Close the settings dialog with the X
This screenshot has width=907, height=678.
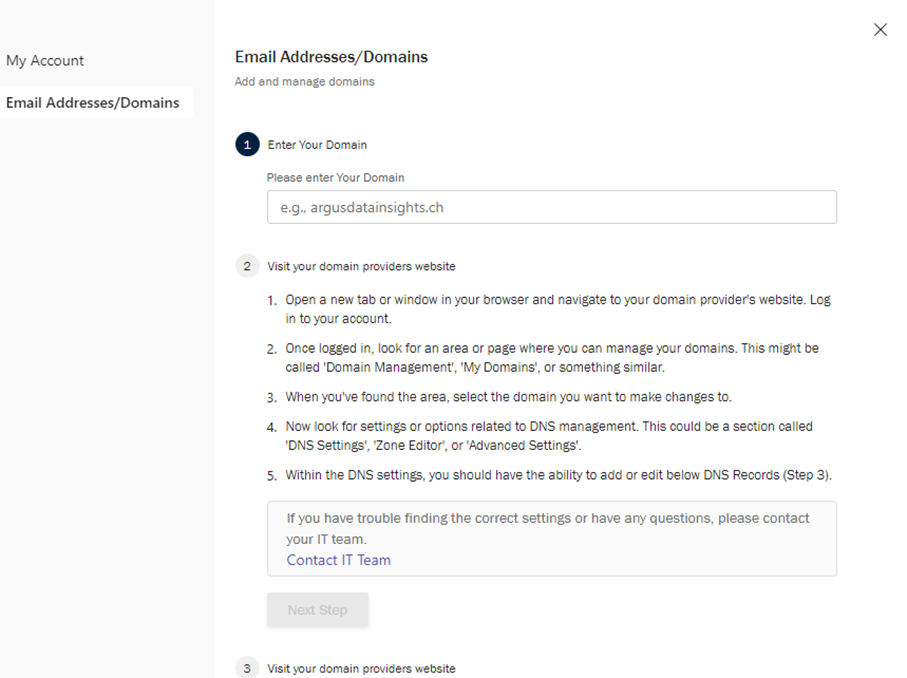click(x=880, y=30)
